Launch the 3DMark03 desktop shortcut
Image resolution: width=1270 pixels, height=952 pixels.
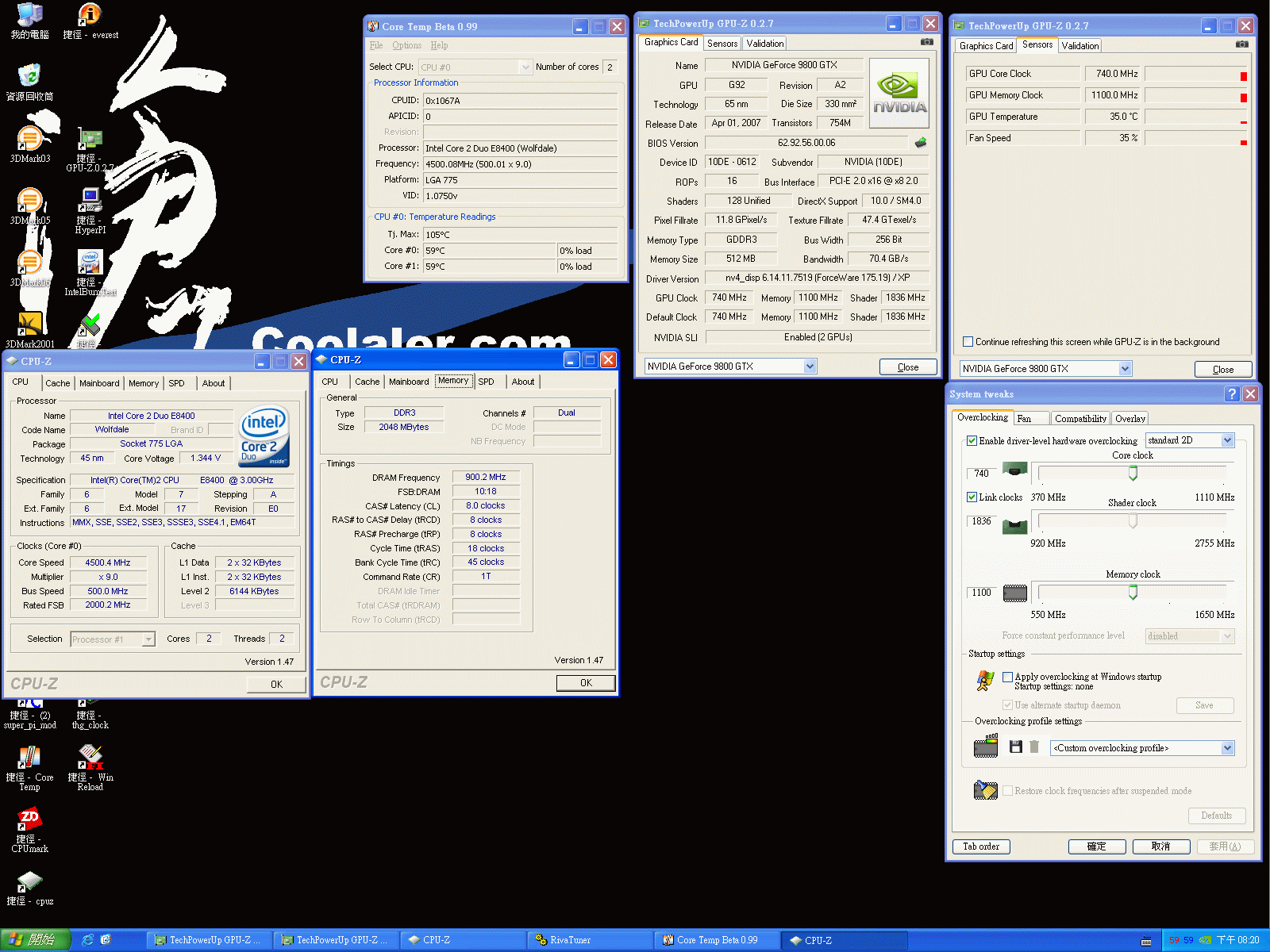[x=29, y=144]
